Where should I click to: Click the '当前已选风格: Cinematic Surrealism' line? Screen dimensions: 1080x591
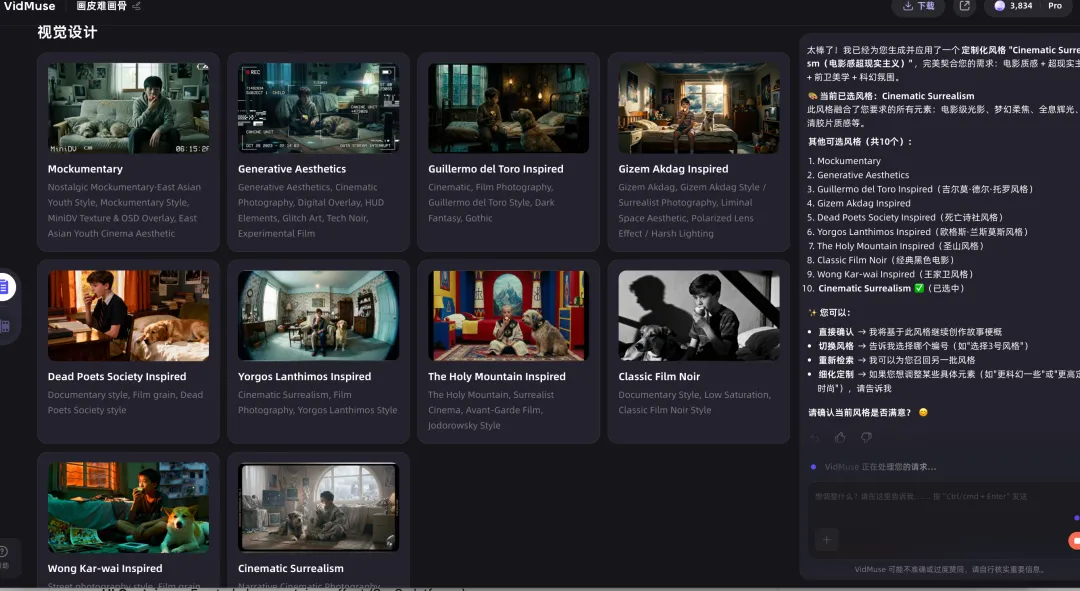click(891, 96)
